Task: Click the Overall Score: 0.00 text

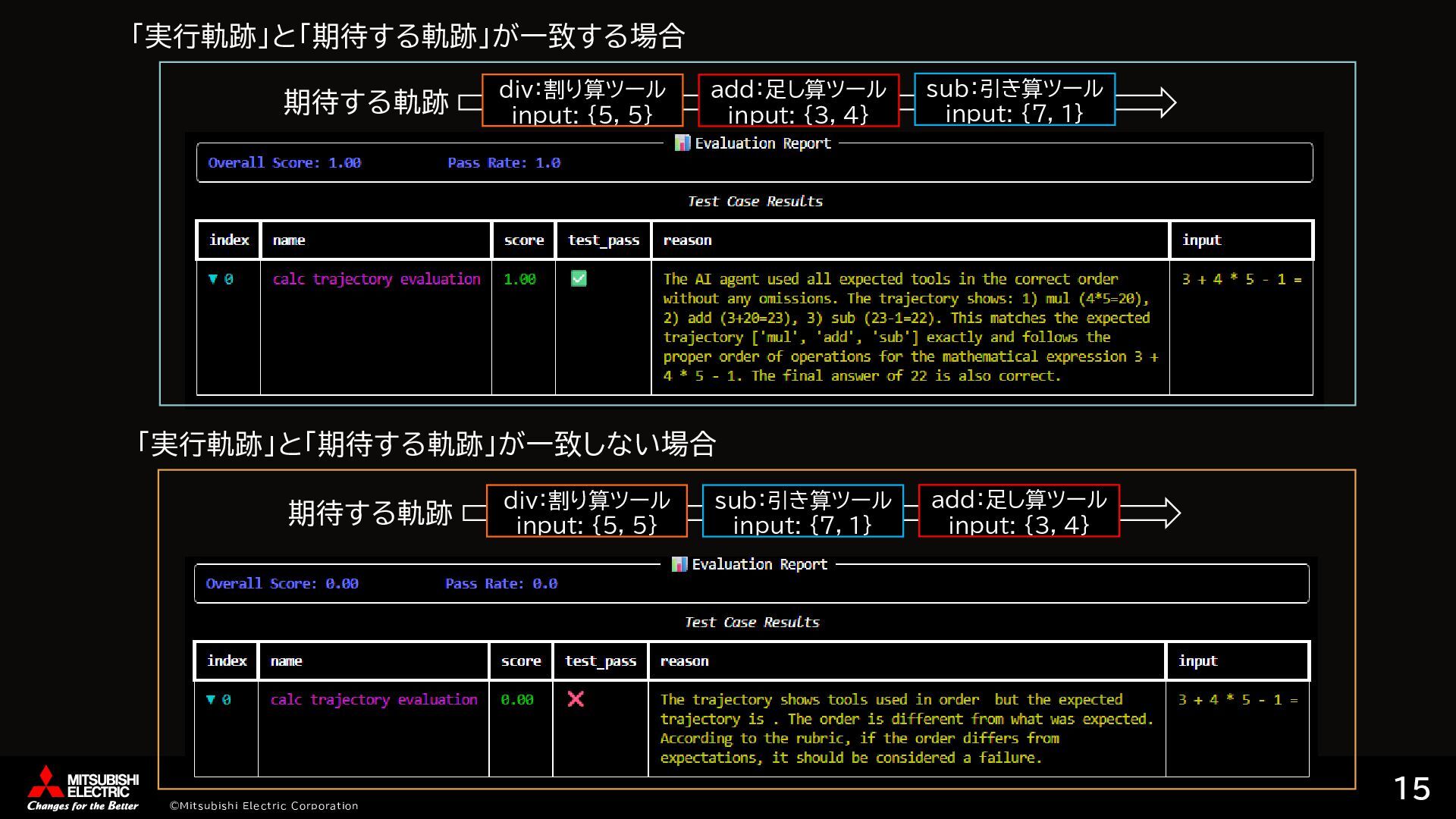Action: (282, 583)
